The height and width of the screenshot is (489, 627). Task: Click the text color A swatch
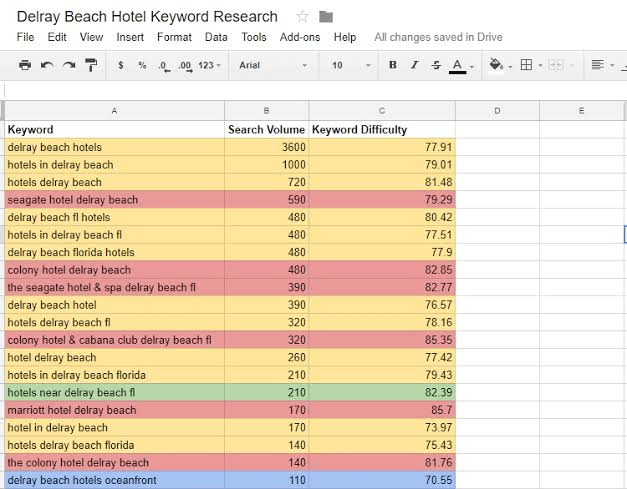point(457,66)
